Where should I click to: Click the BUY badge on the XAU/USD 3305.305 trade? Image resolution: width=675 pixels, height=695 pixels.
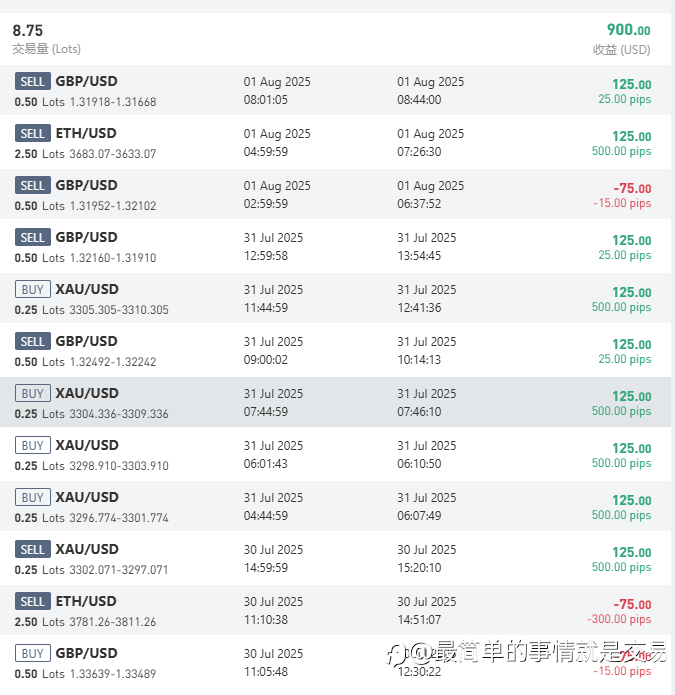pos(33,290)
